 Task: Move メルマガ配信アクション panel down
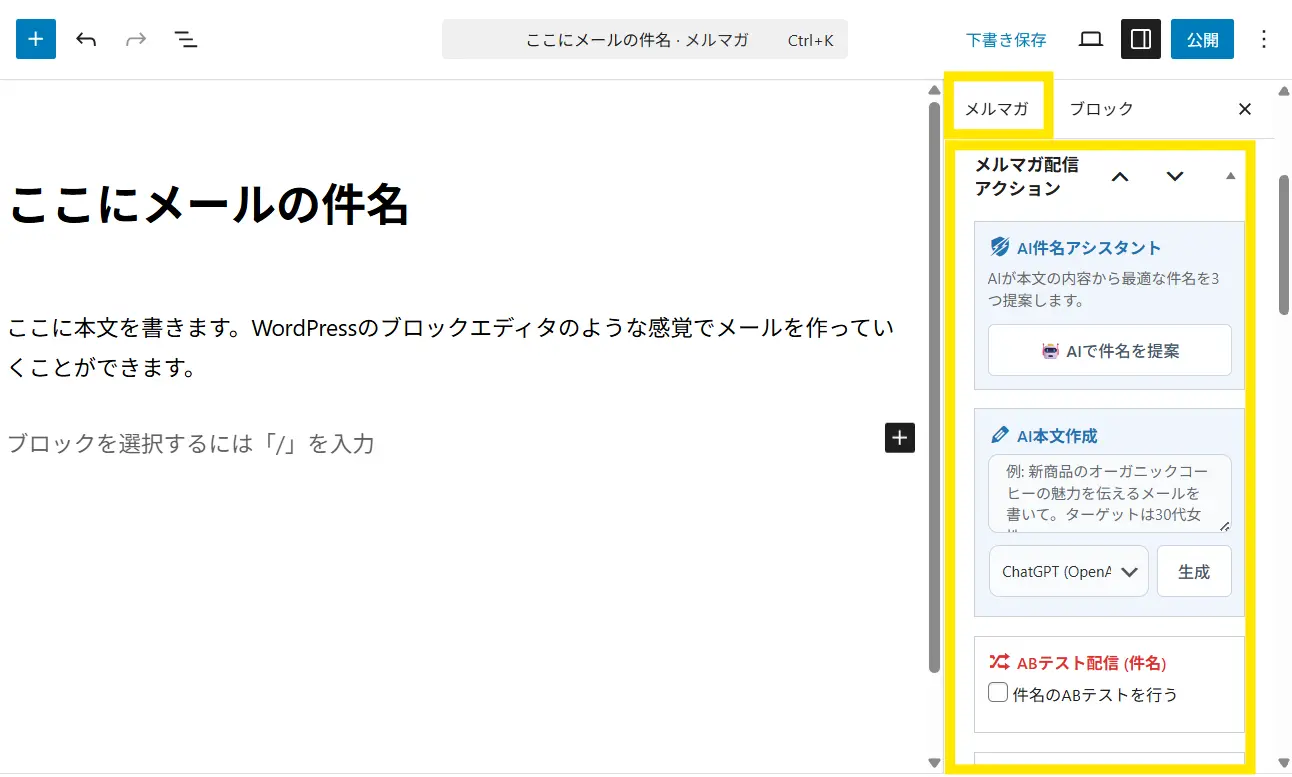coord(1175,177)
